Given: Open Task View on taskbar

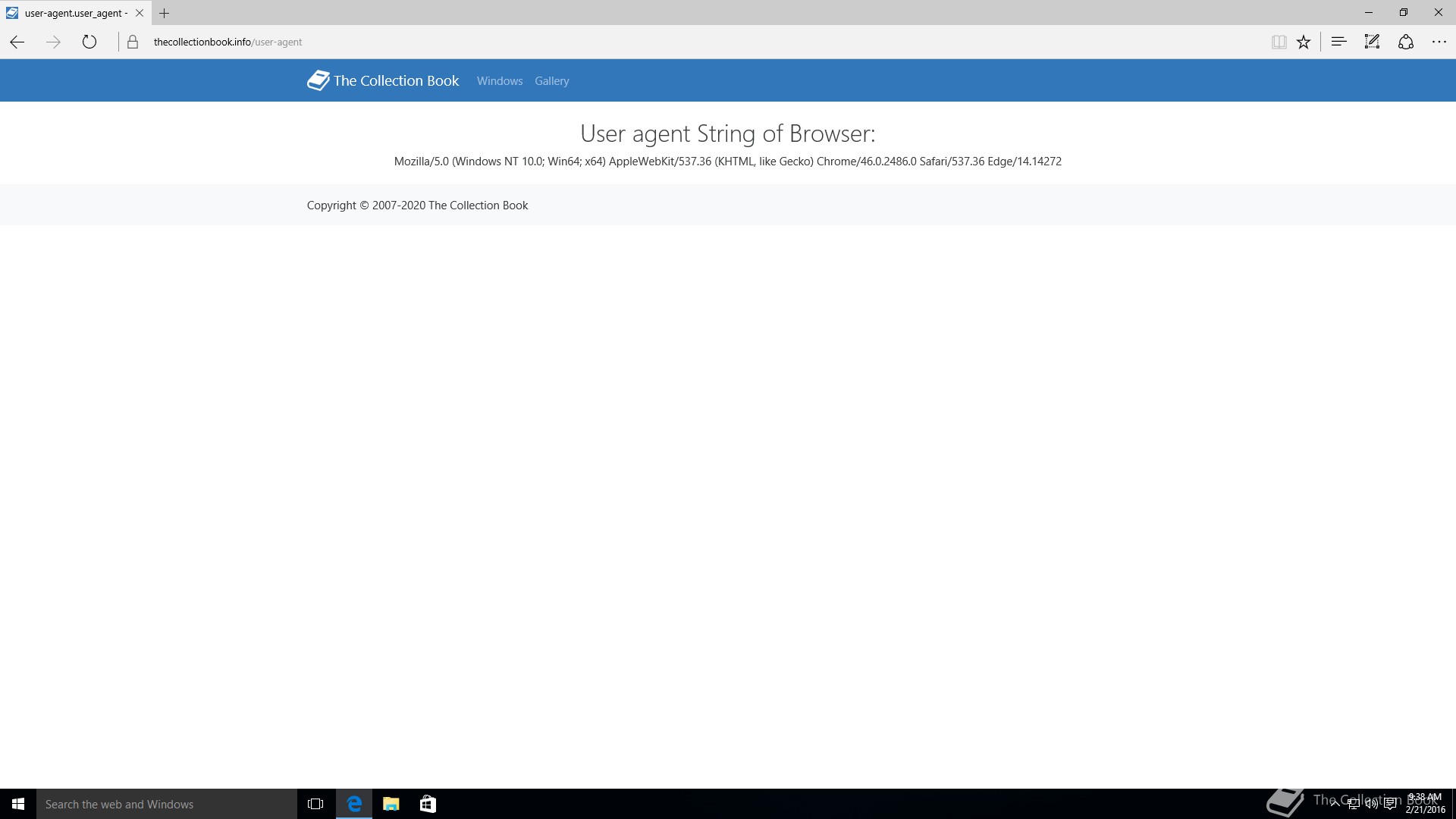Looking at the screenshot, I should [315, 804].
